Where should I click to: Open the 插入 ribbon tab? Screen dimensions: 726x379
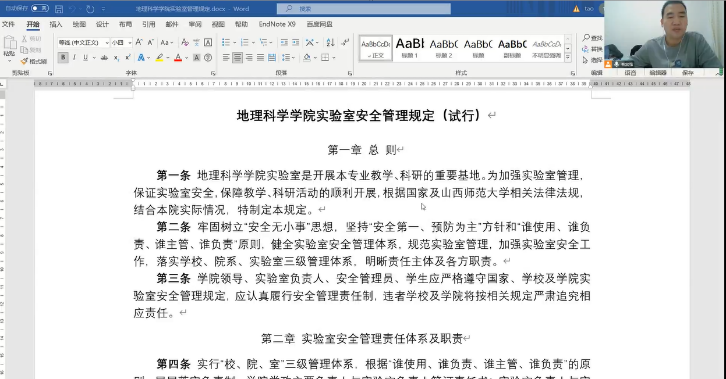coord(56,24)
